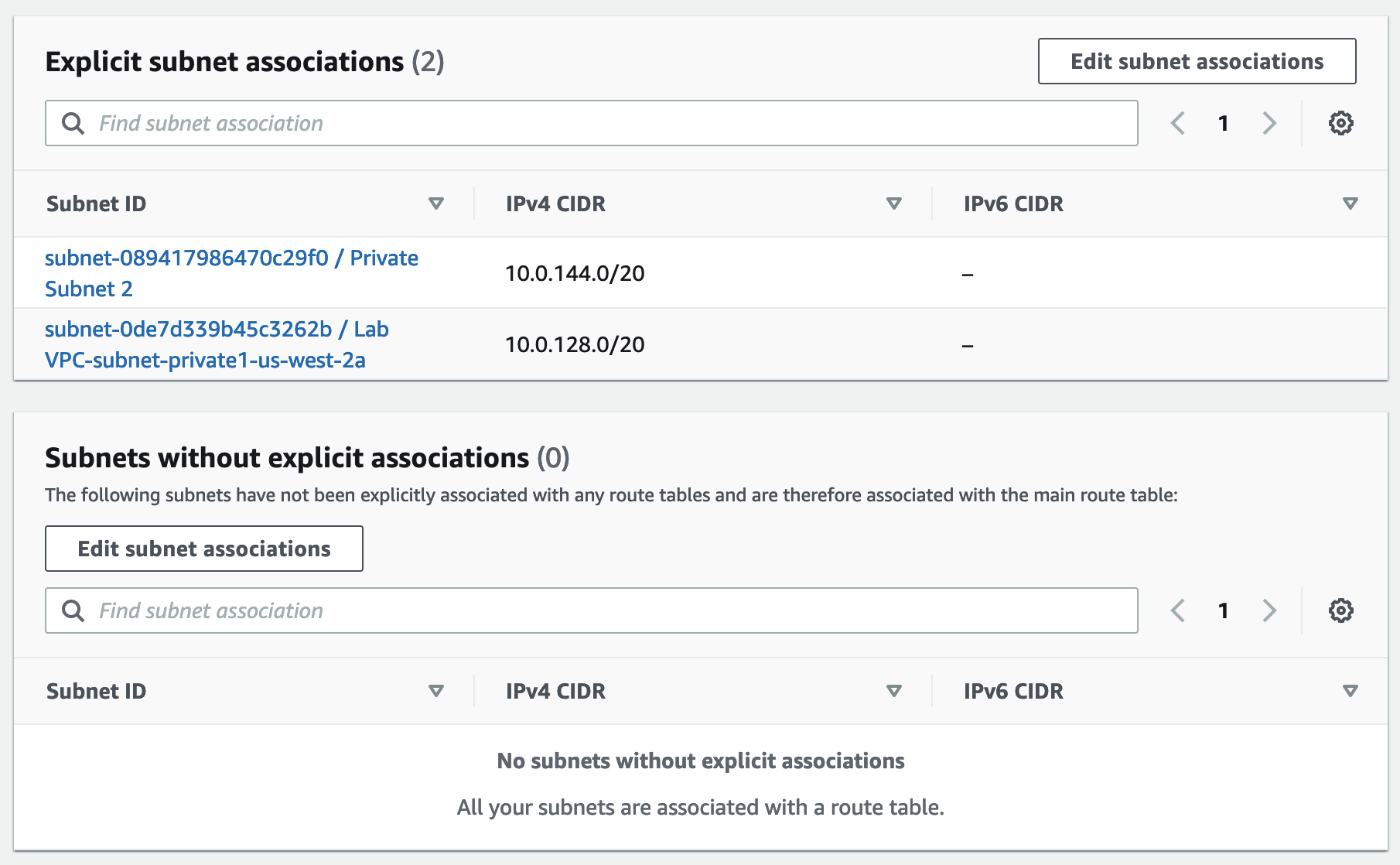This screenshot has width=1400, height=865.
Task: Go to next page in explicit associations
Action: [1269, 123]
